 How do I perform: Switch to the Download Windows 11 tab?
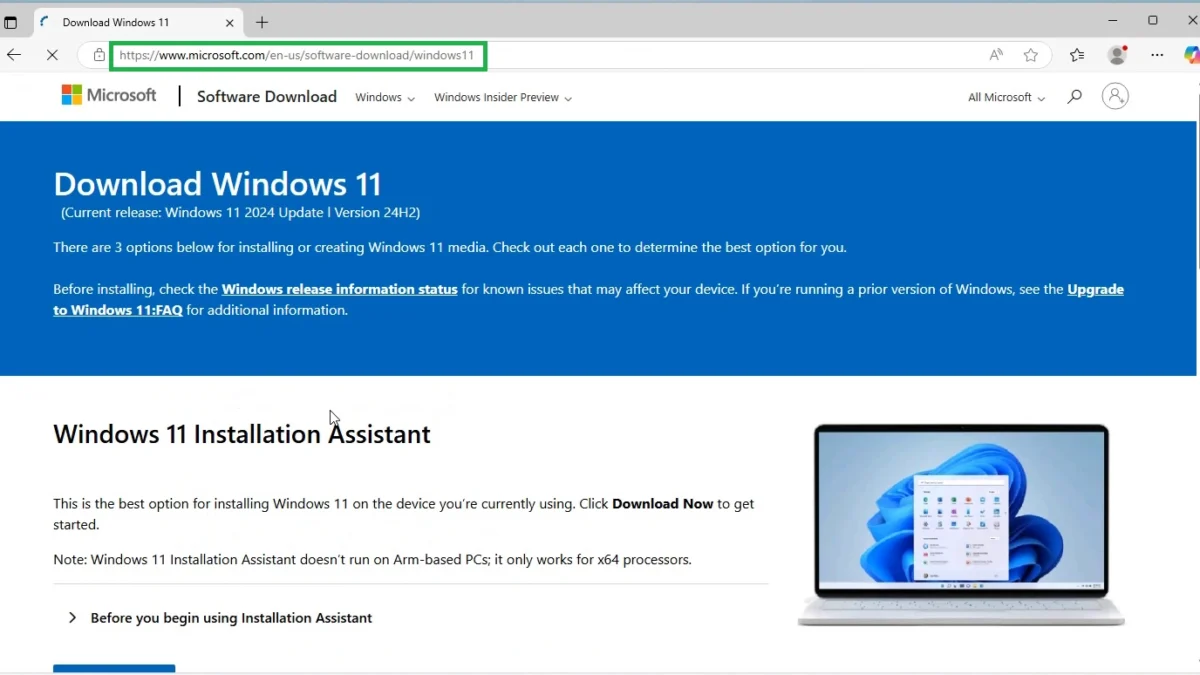click(x=138, y=22)
